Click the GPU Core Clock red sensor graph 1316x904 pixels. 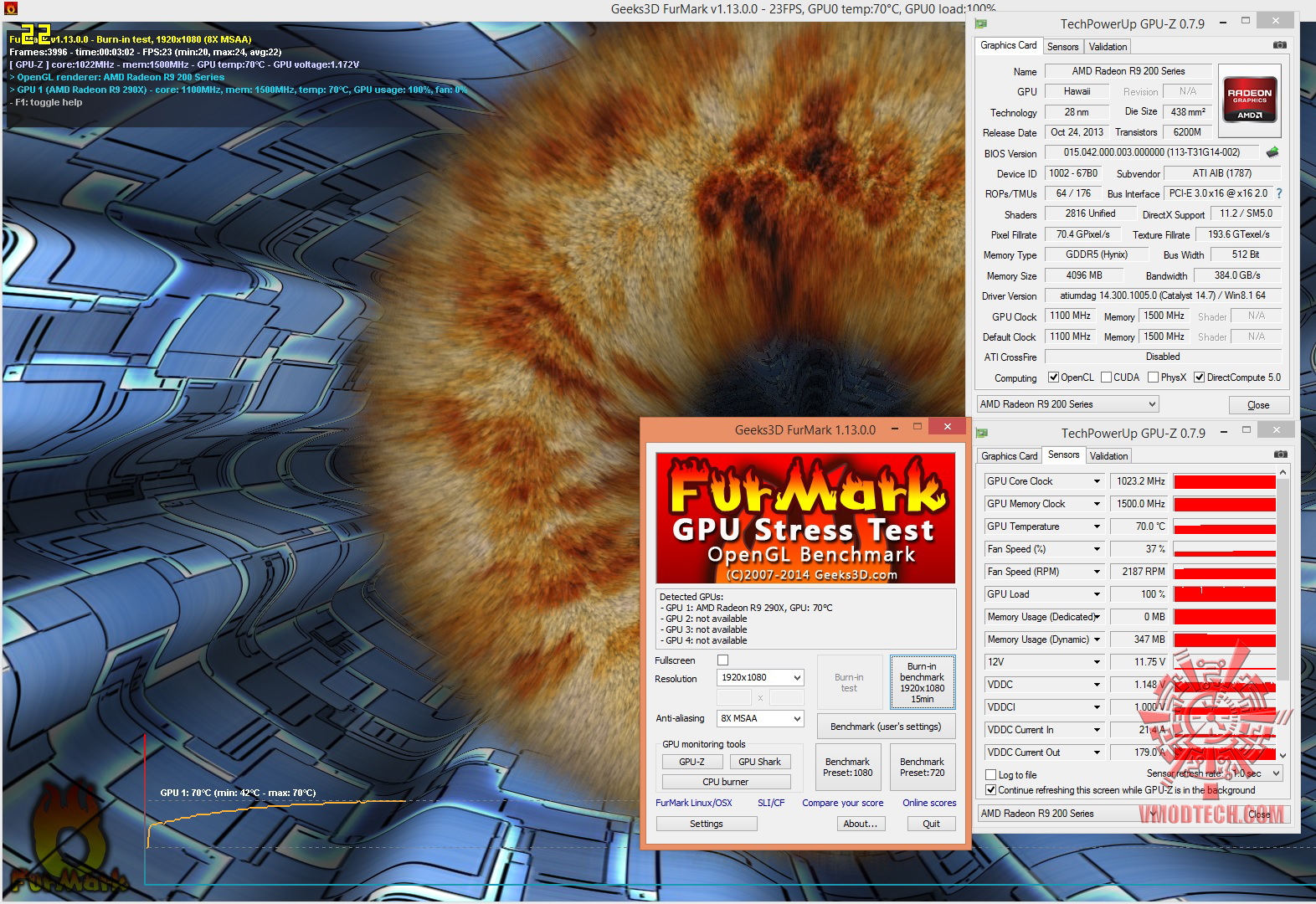pyautogui.click(x=1225, y=481)
